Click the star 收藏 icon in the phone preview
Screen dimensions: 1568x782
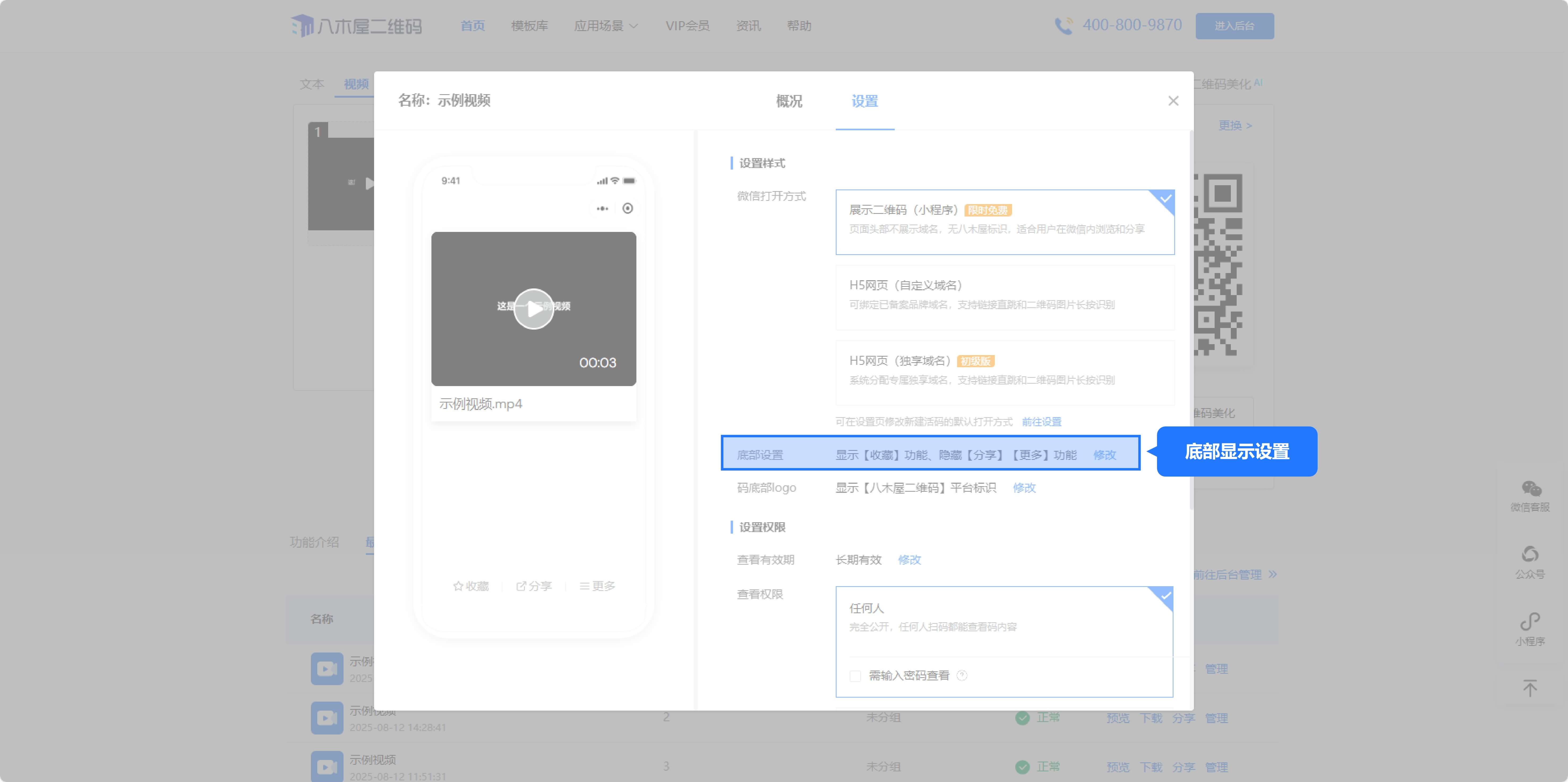458,586
